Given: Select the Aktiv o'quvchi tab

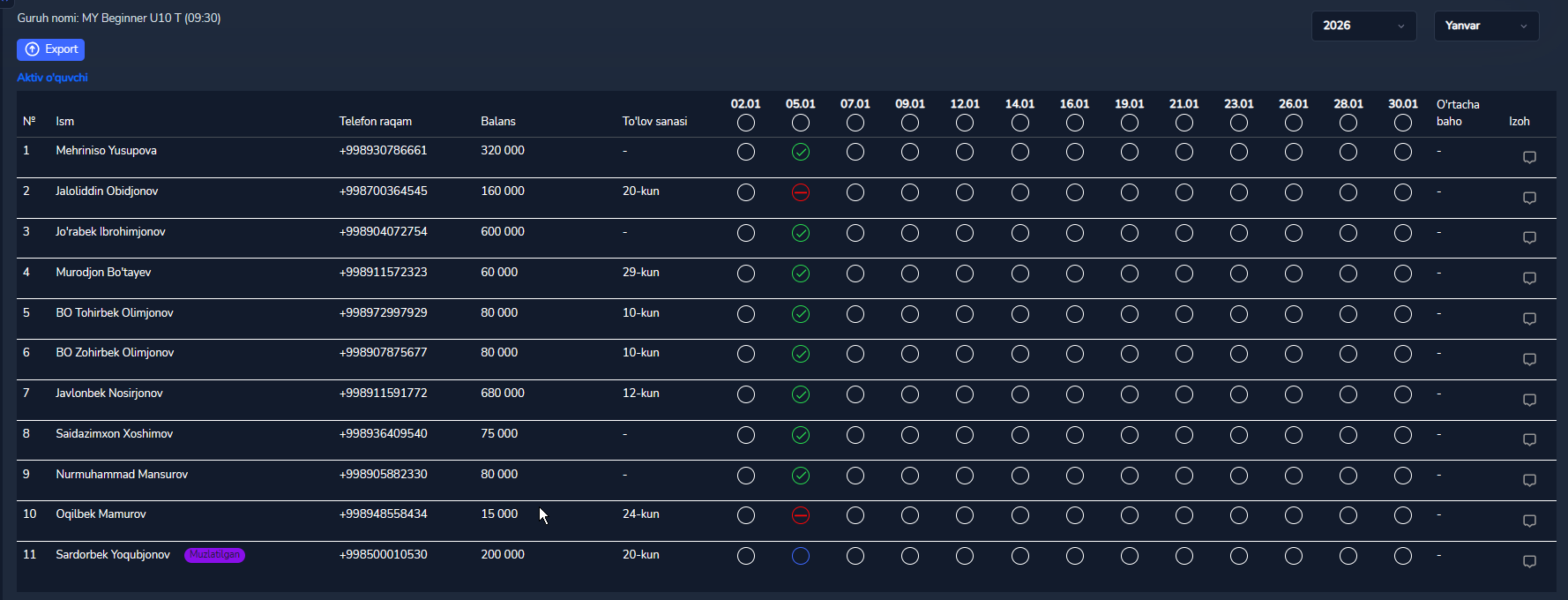Looking at the screenshot, I should point(53,78).
